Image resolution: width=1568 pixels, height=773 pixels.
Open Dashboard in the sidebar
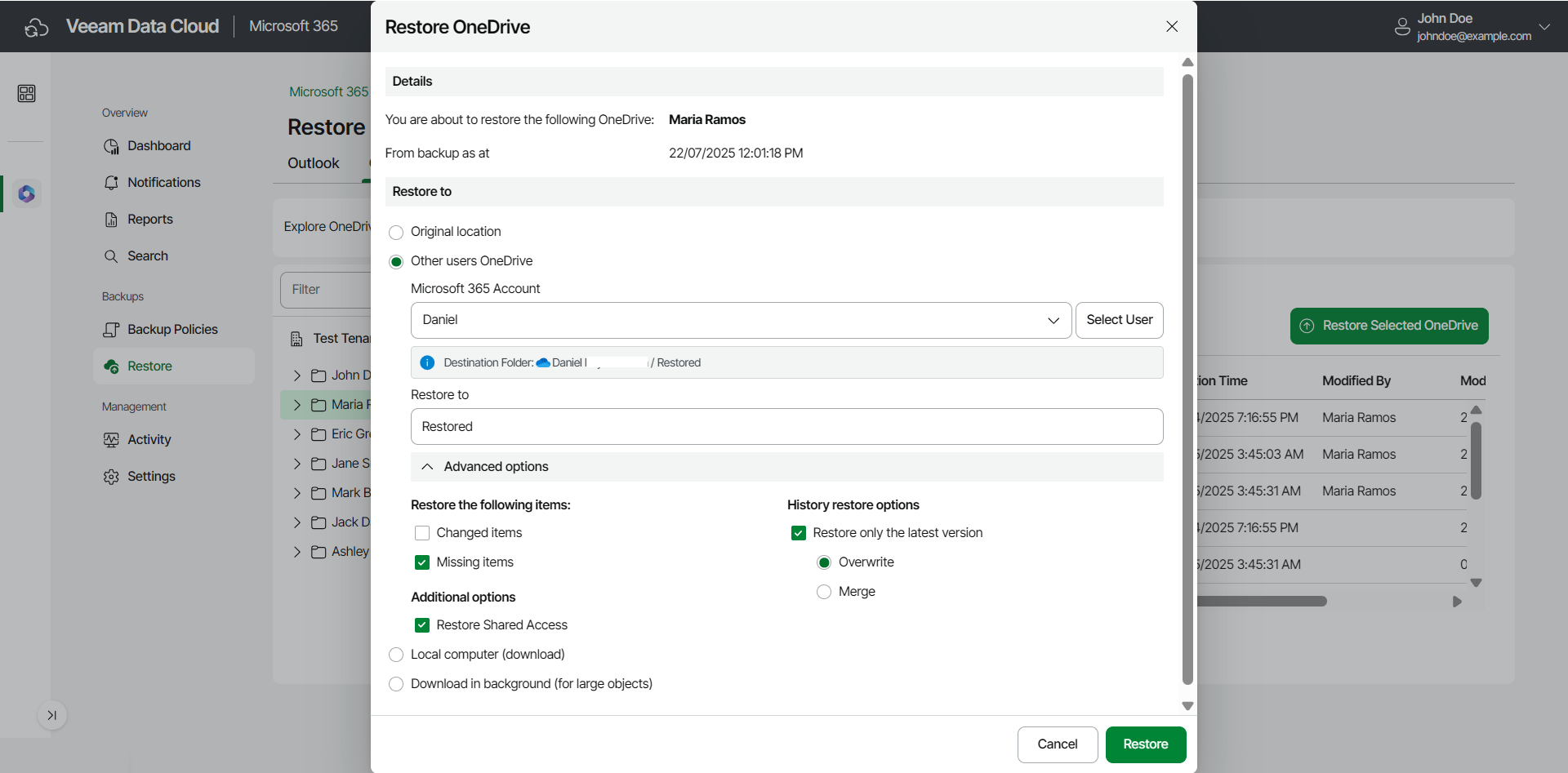[x=159, y=146]
